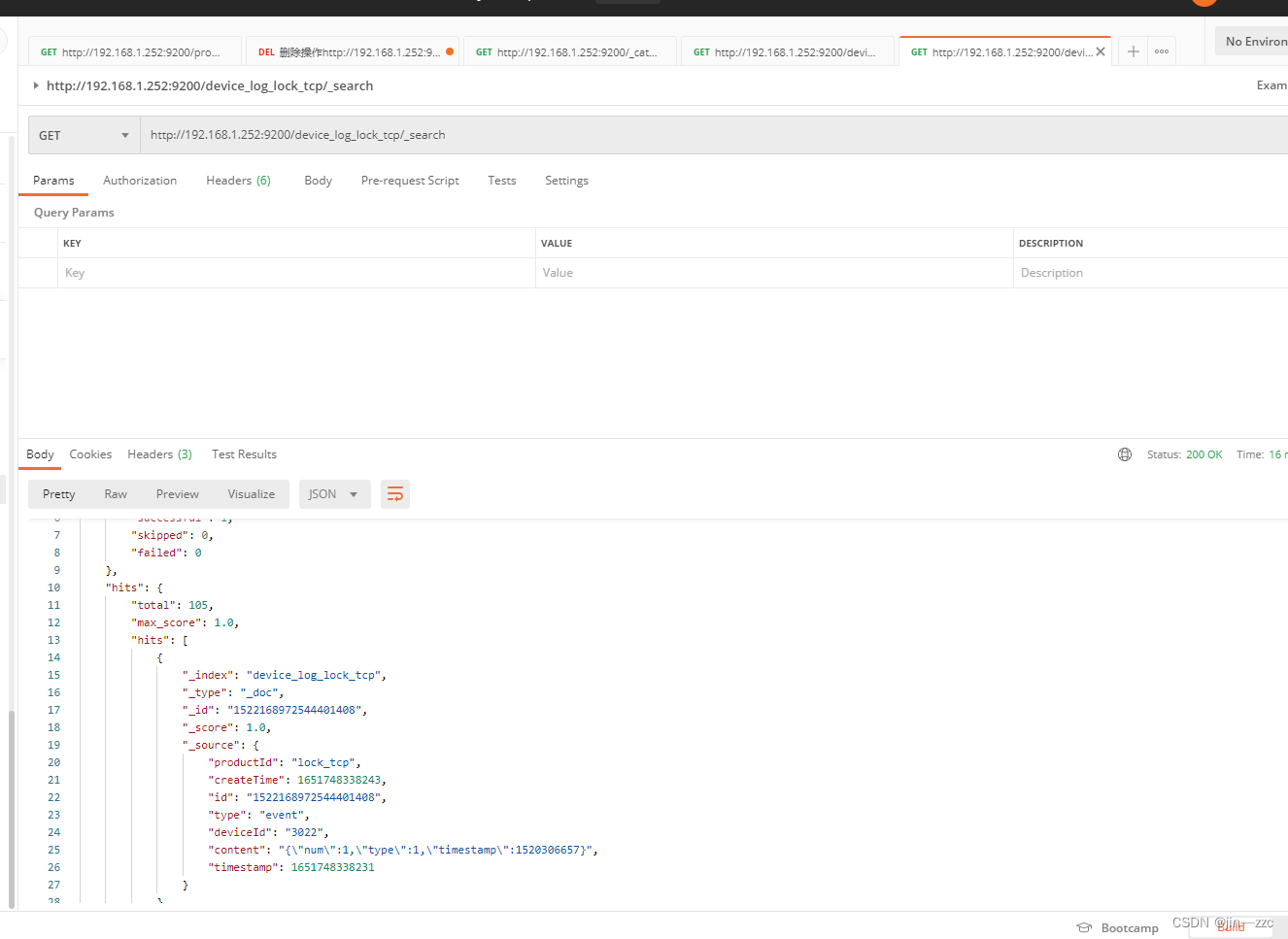This screenshot has height=939, width=1288.
Task: Click the request title device_log_lock_tcp/_search
Action: click(210, 85)
